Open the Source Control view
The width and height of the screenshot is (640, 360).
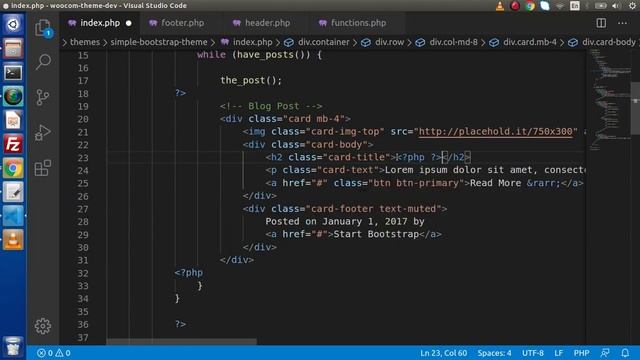pos(43,98)
